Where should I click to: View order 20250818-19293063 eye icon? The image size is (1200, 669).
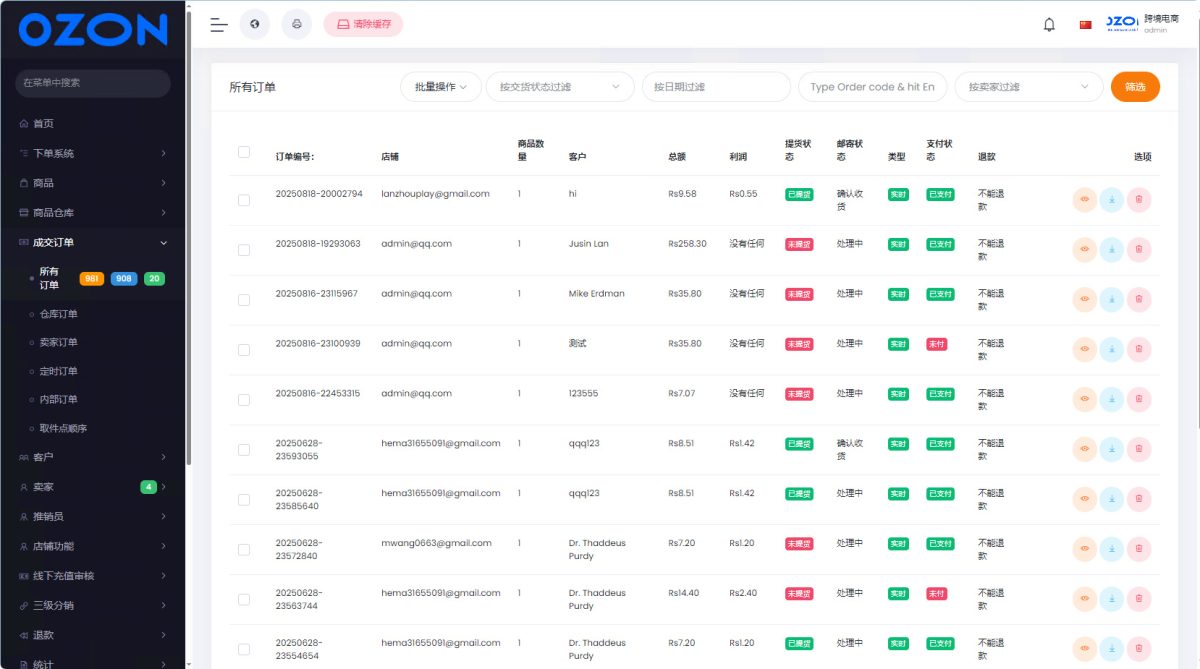click(1085, 250)
